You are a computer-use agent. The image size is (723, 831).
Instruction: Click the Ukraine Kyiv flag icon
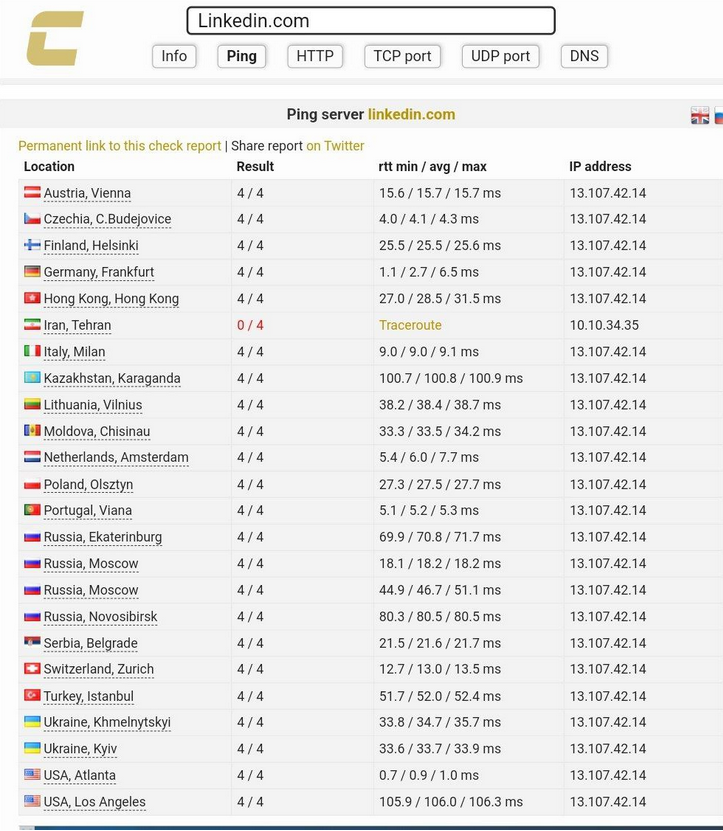[32, 747]
